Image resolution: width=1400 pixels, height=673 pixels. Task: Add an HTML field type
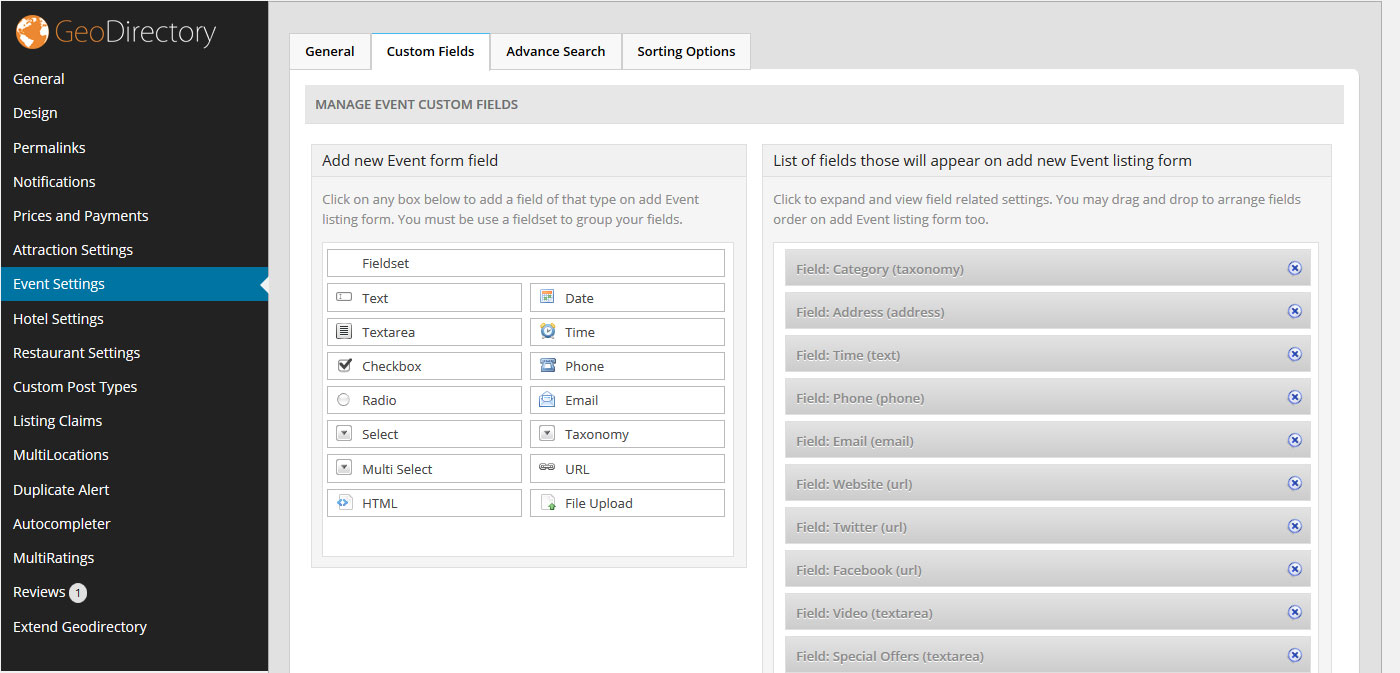coord(424,503)
